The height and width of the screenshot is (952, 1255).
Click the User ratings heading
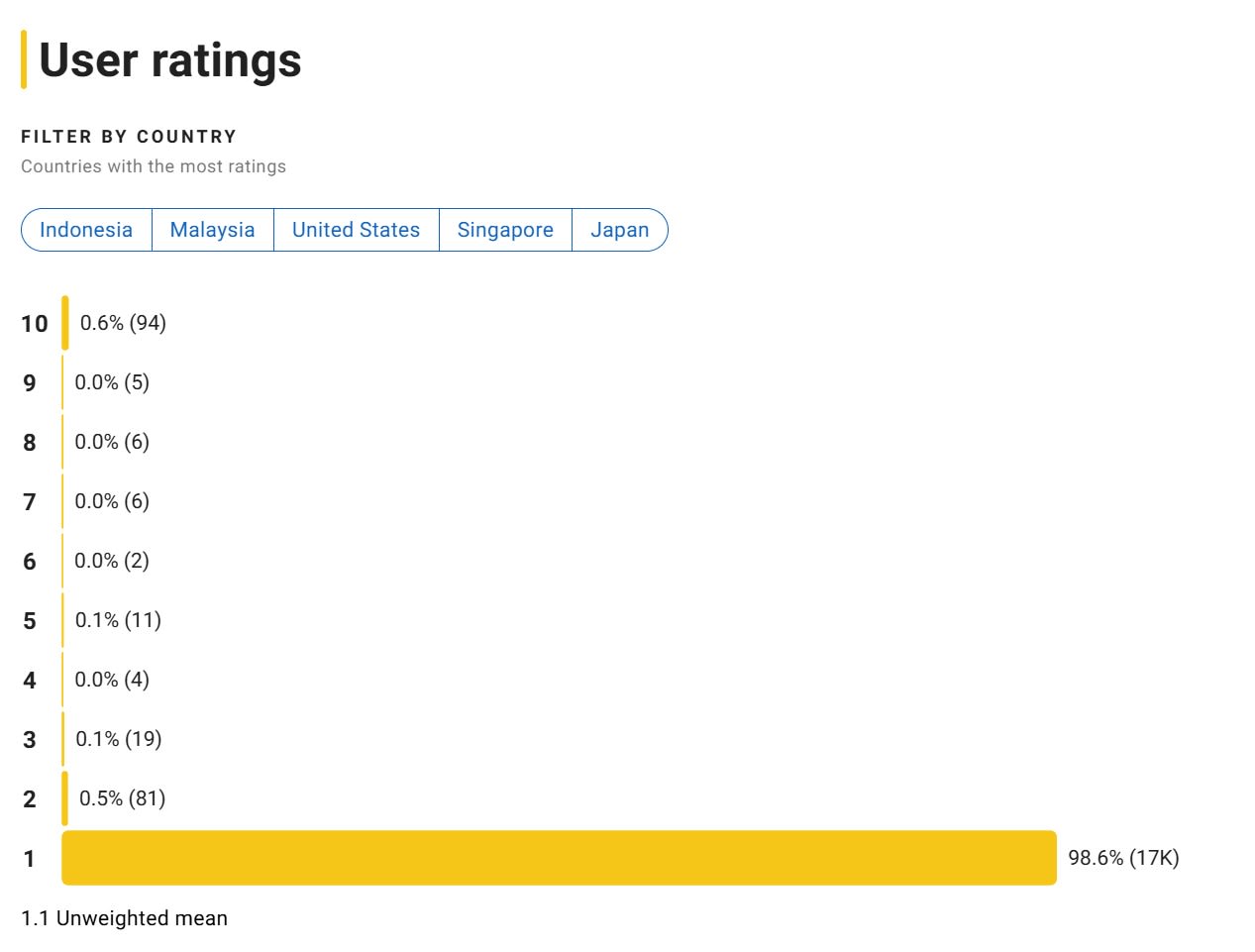click(x=169, y=59)
